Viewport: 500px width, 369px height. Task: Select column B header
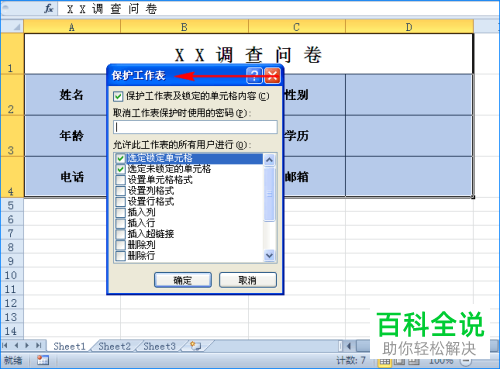(x=184, y=27)
